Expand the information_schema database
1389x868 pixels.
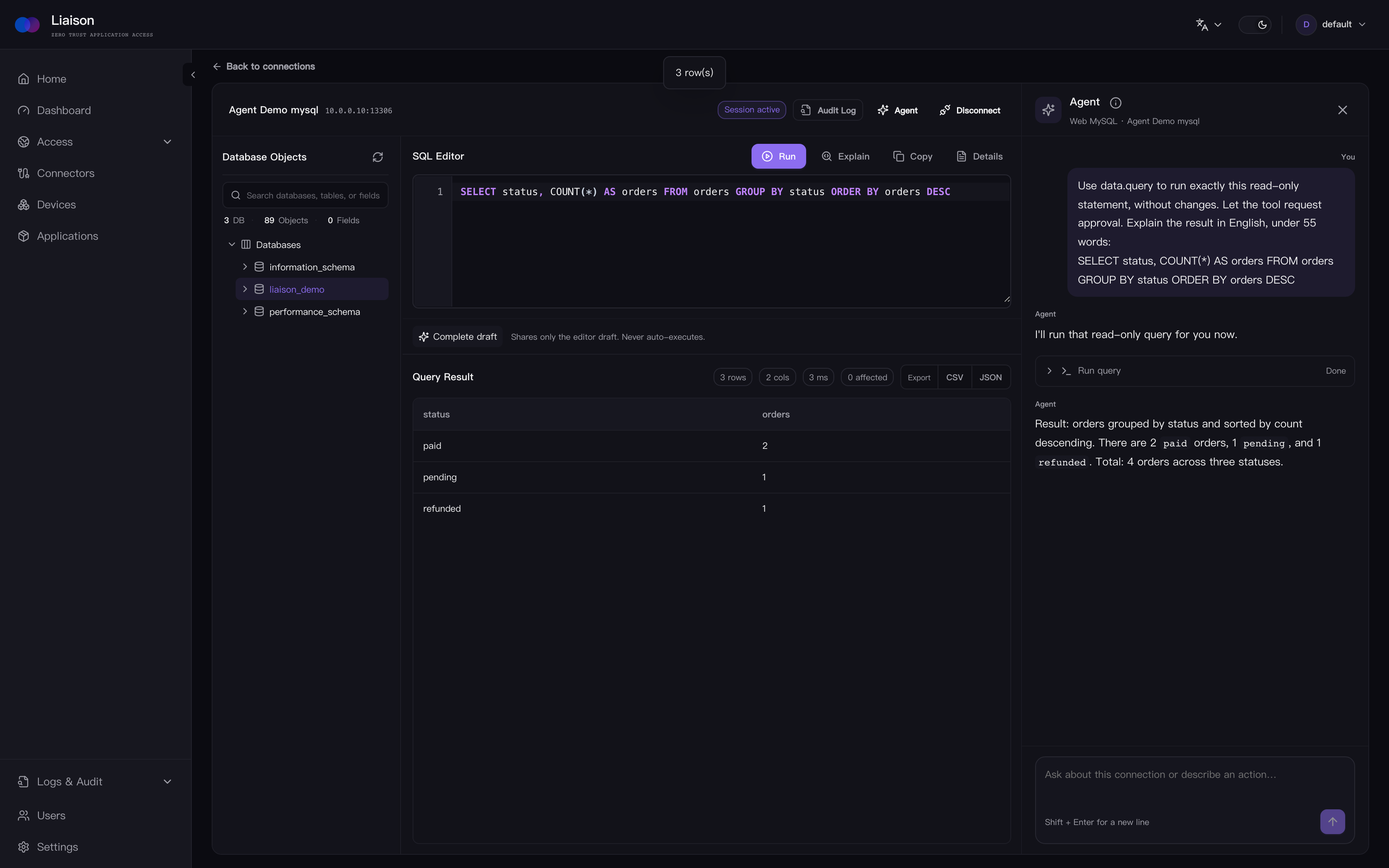tap(244, 267)
